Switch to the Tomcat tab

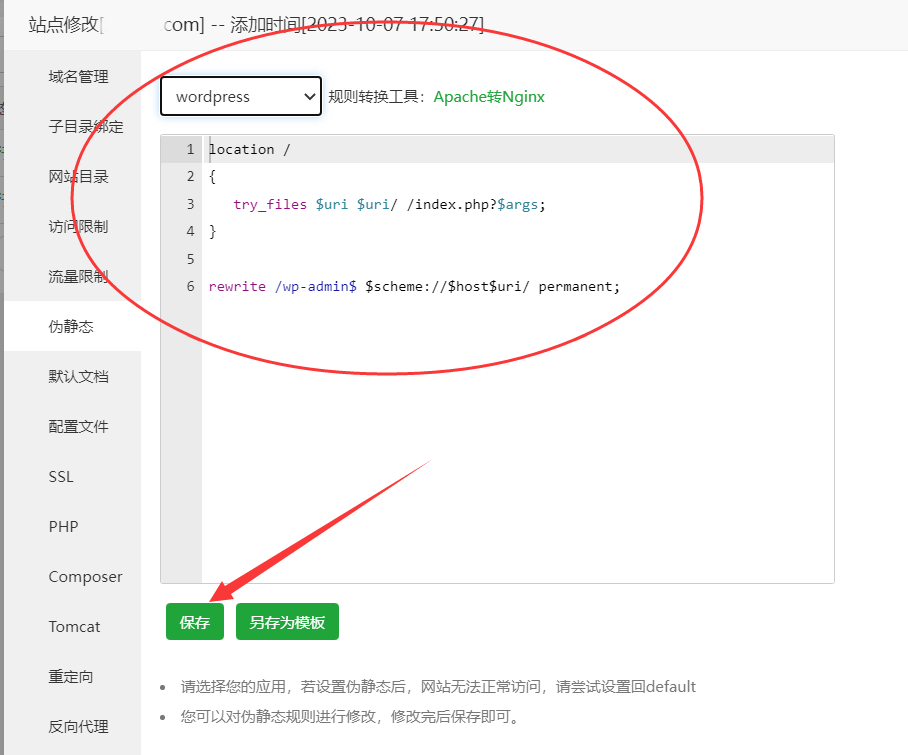point(74,627)
